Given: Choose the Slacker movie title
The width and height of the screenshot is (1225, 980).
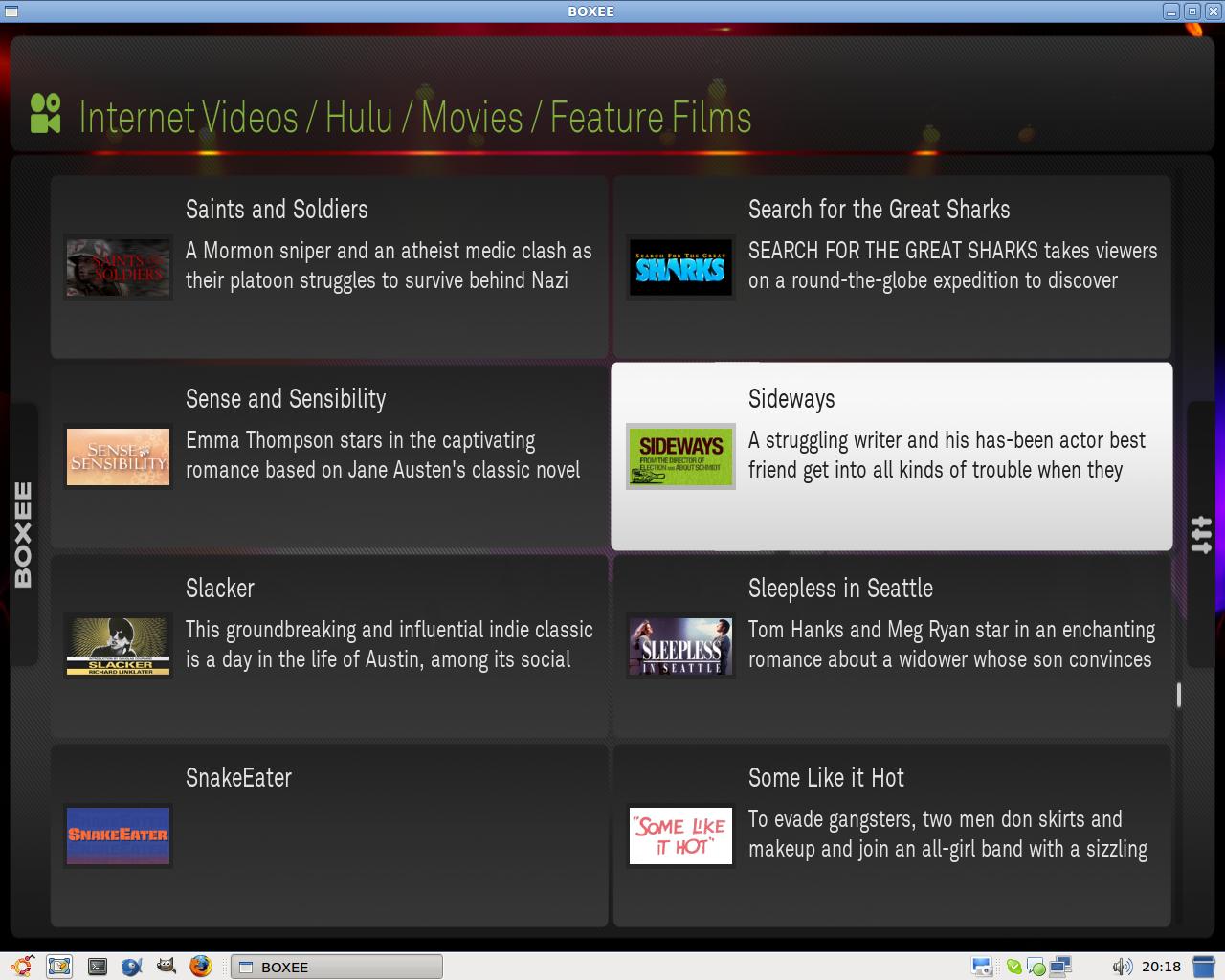Looking at the screenshot, I should [x=220, y=589].
